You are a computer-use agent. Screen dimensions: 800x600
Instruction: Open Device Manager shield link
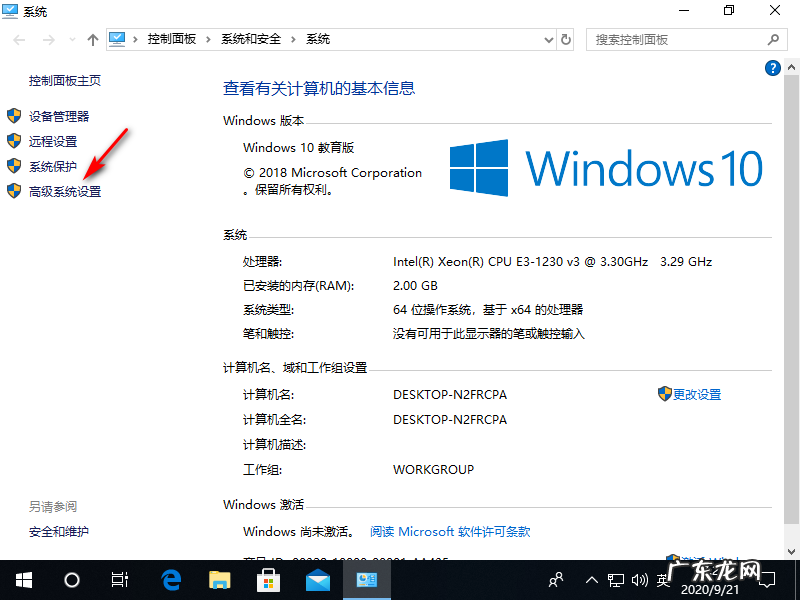[59, 116]
